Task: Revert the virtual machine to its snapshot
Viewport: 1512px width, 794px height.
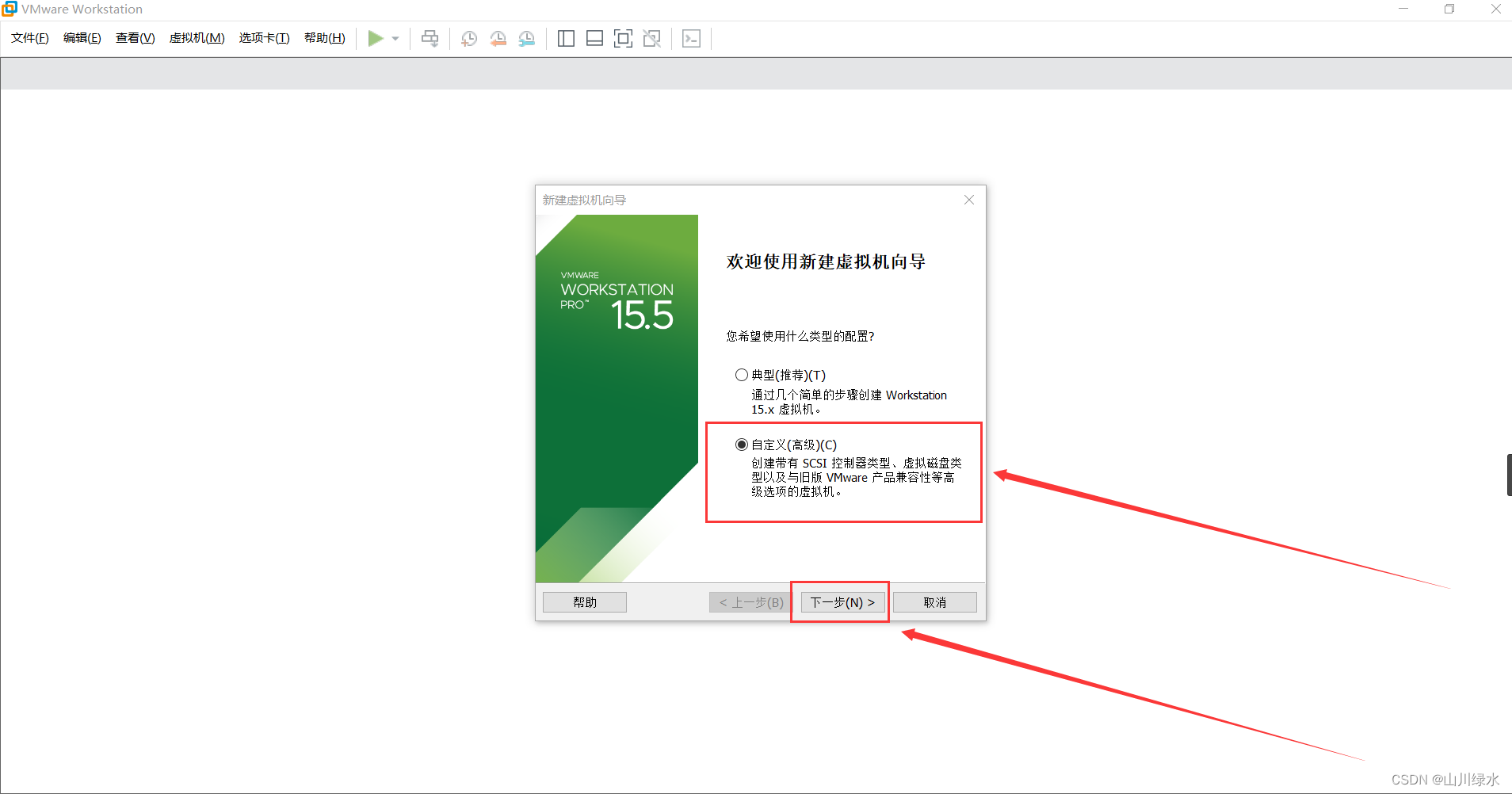Action: [498, 38]
